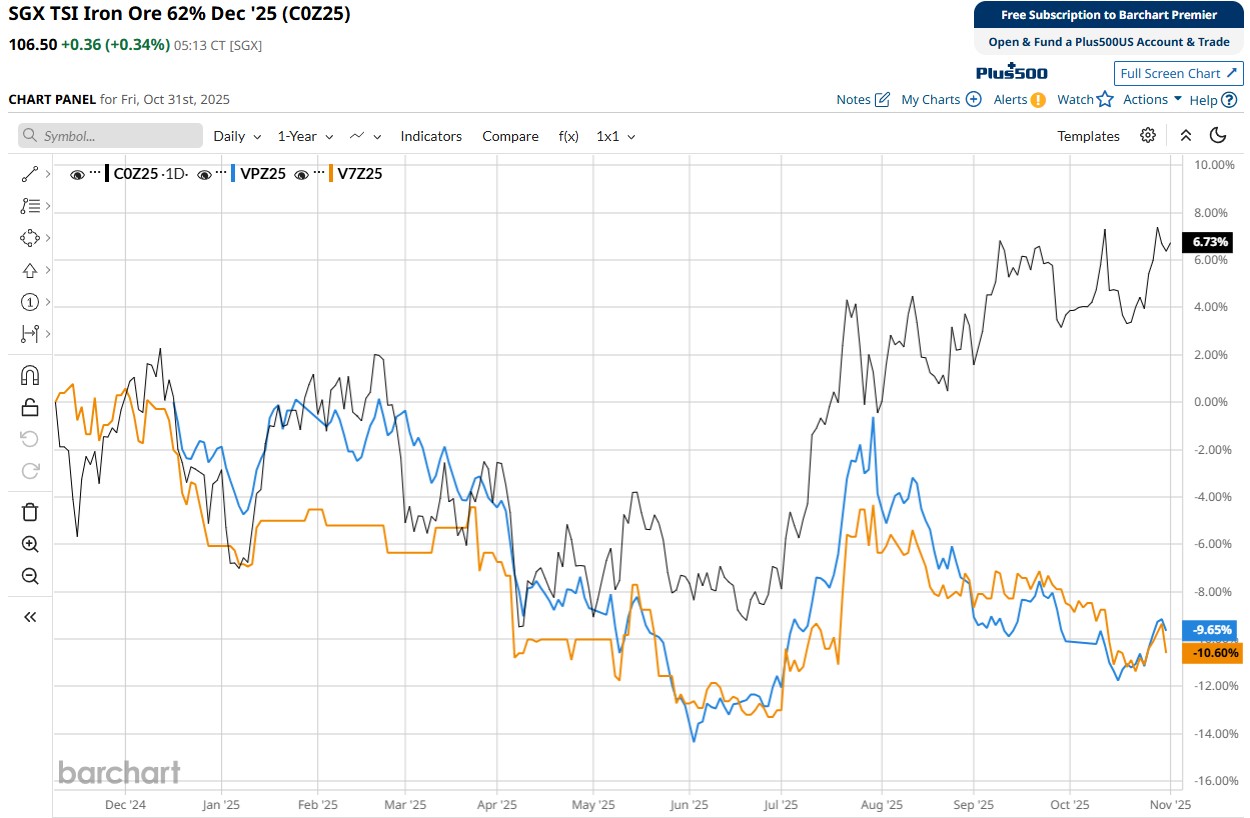This screenshot has width=1250, height=818.
Task: Open the Daily frequency dropdown
Action: coord(237,136)
